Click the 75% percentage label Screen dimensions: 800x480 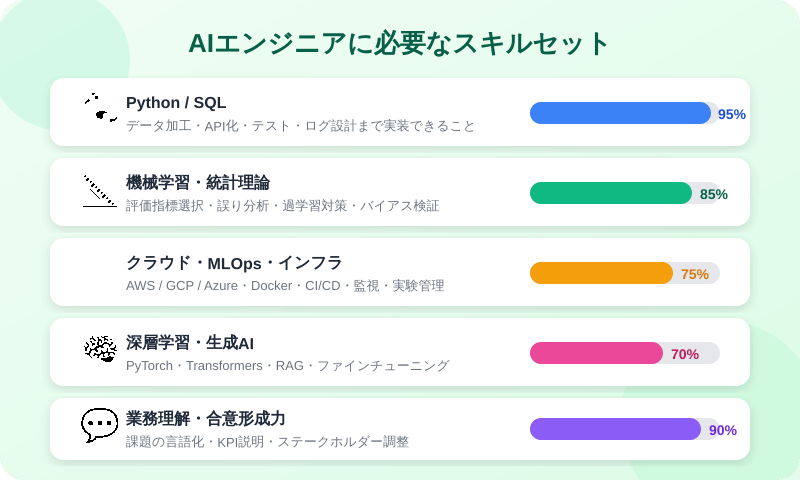[x=694, y=274]
